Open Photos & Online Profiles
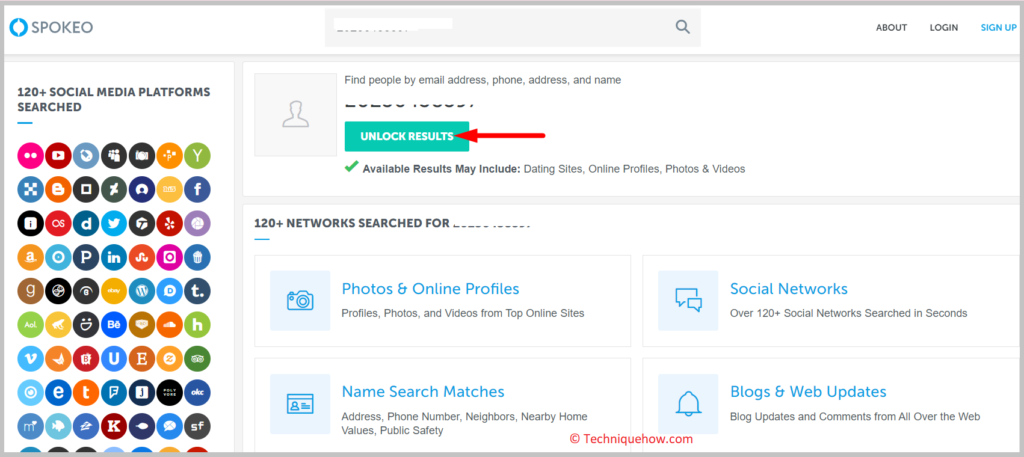Screen dimensions: 1024x457 coord(430,289)
